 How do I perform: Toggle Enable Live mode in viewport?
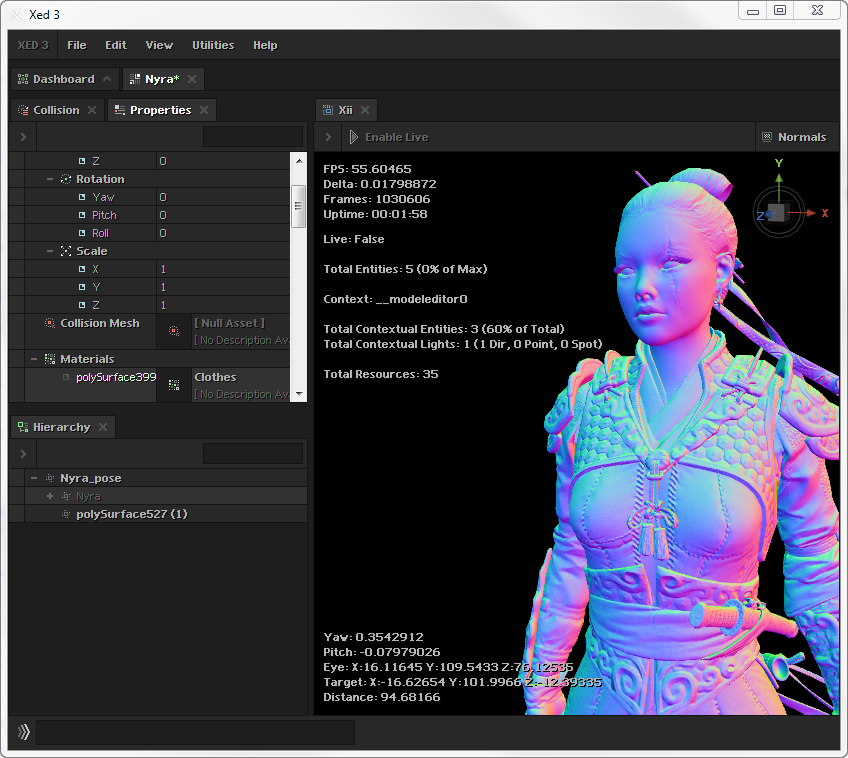(388, 137)
